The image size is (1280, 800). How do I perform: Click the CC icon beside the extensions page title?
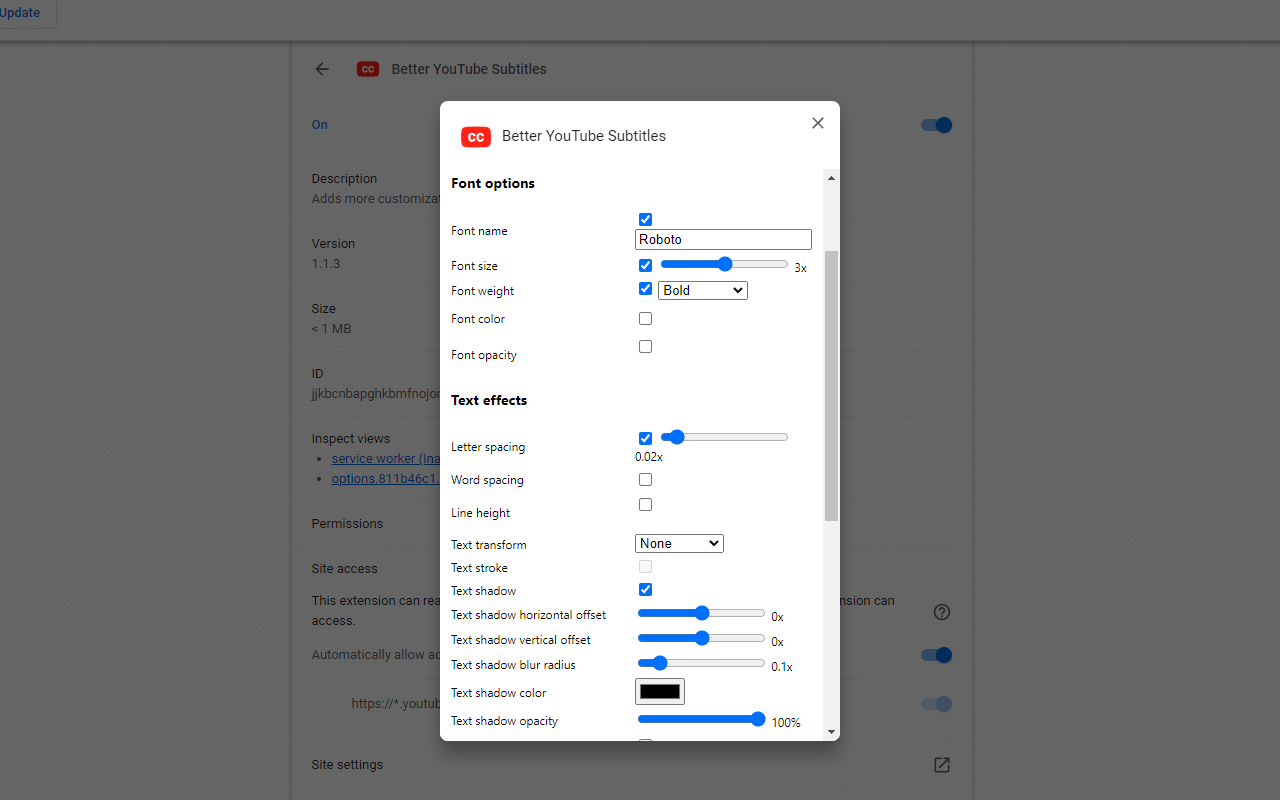click(368, 69)
